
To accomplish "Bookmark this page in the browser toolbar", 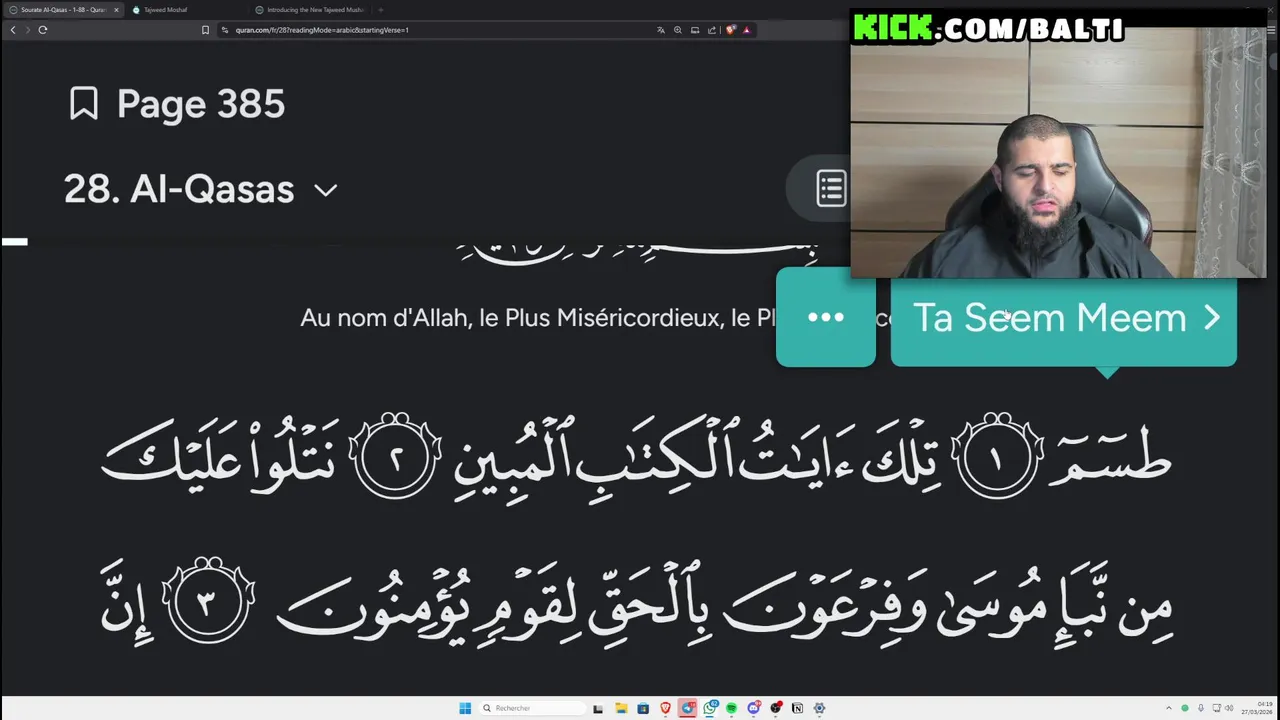I will 205,30.
